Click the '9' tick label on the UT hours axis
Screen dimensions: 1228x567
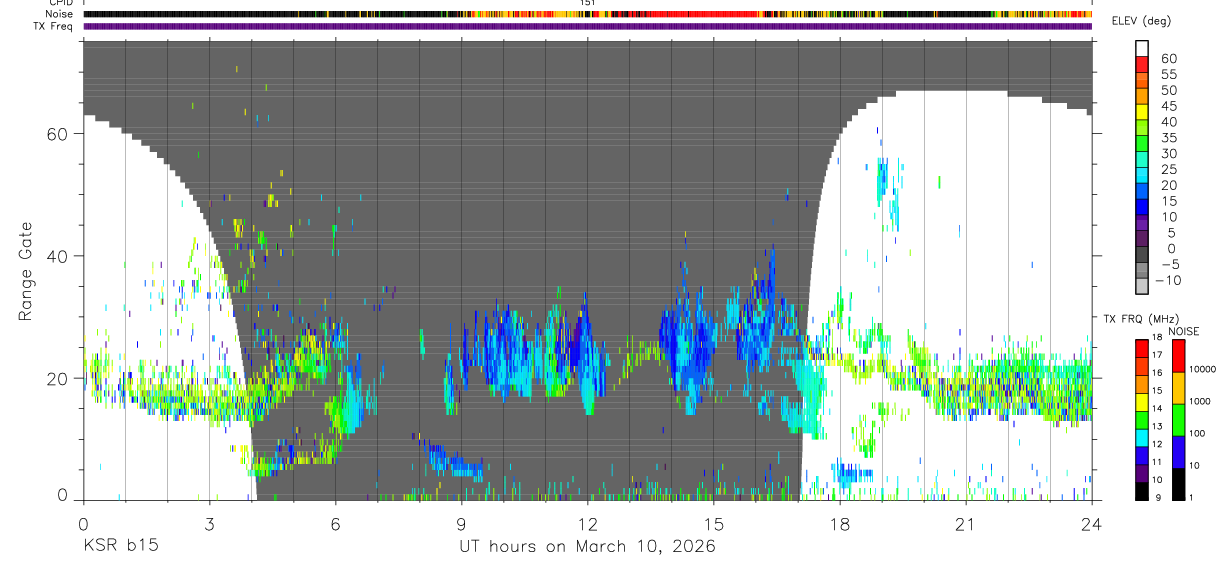coord(462,524)
